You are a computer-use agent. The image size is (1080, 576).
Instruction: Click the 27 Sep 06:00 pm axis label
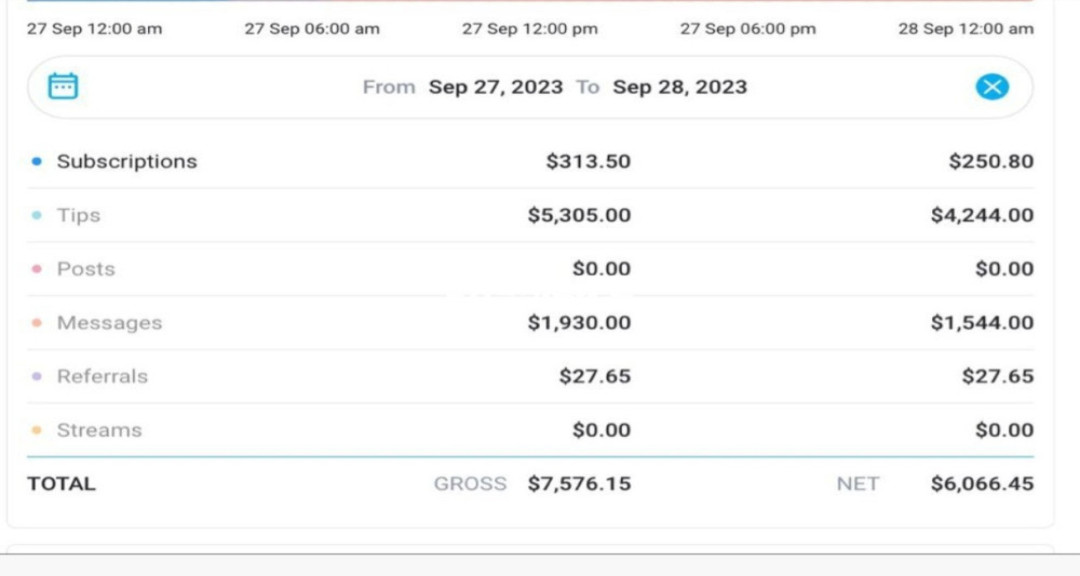(x=748, y=29)
